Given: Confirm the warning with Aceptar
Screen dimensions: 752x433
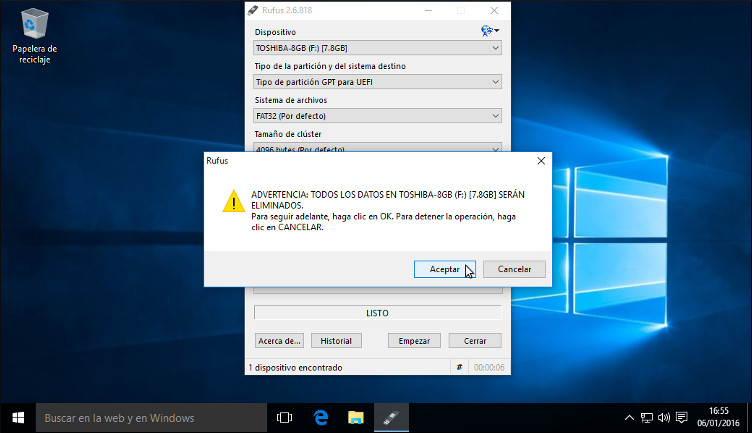Looking at the screenshot, I should [x=445, y=269].
